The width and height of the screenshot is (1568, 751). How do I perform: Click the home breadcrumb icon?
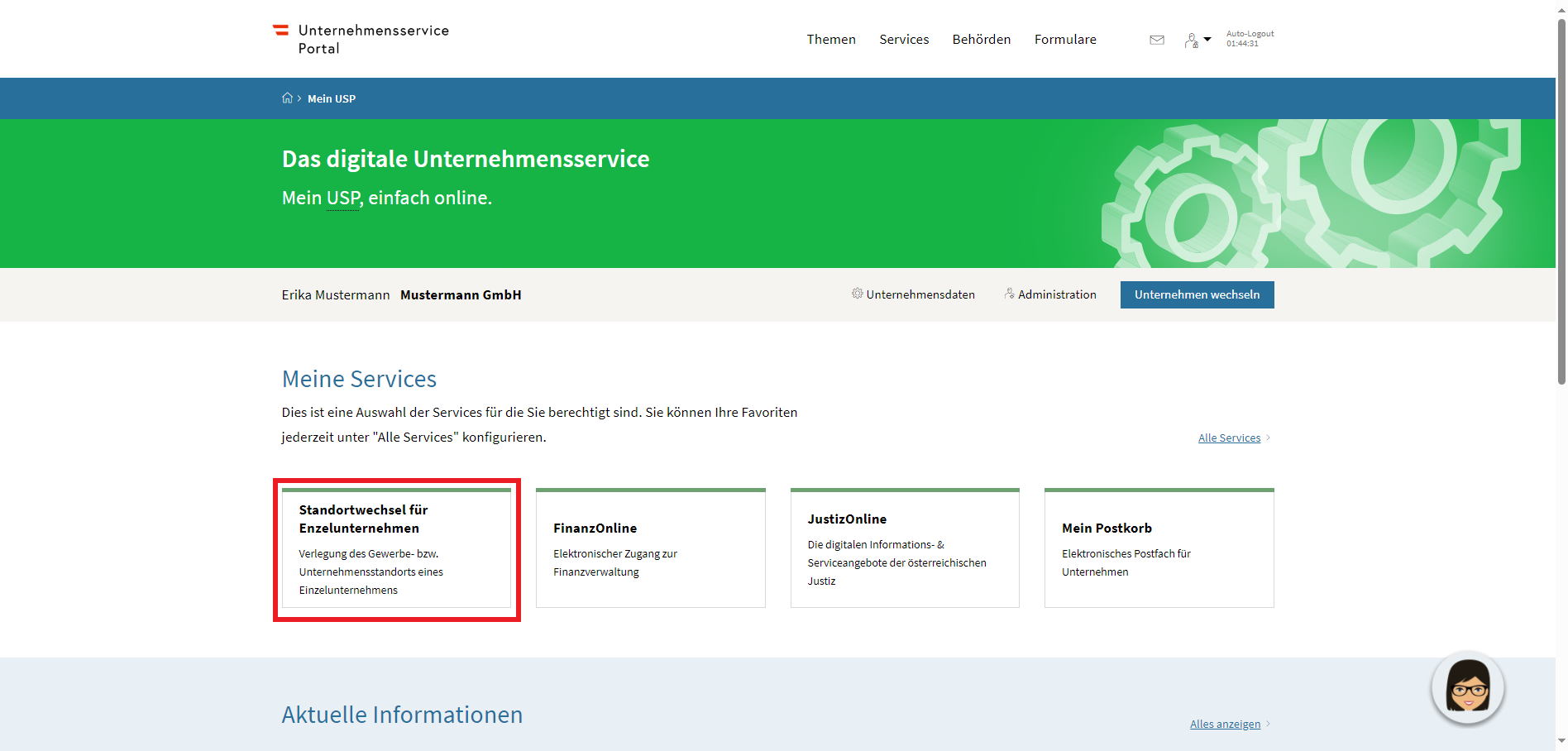287,98
